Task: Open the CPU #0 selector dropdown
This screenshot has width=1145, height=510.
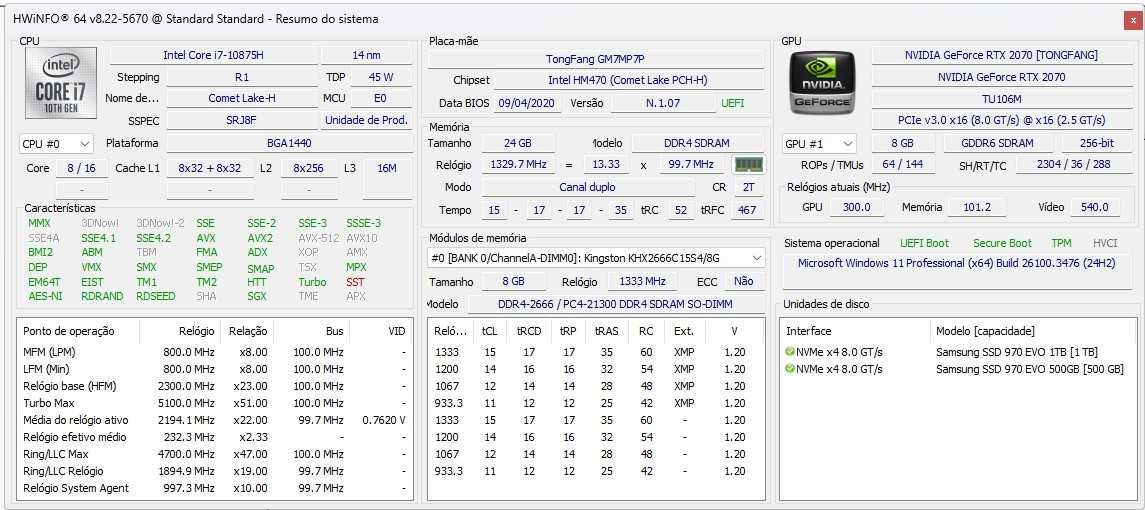Action: [56, 144]
